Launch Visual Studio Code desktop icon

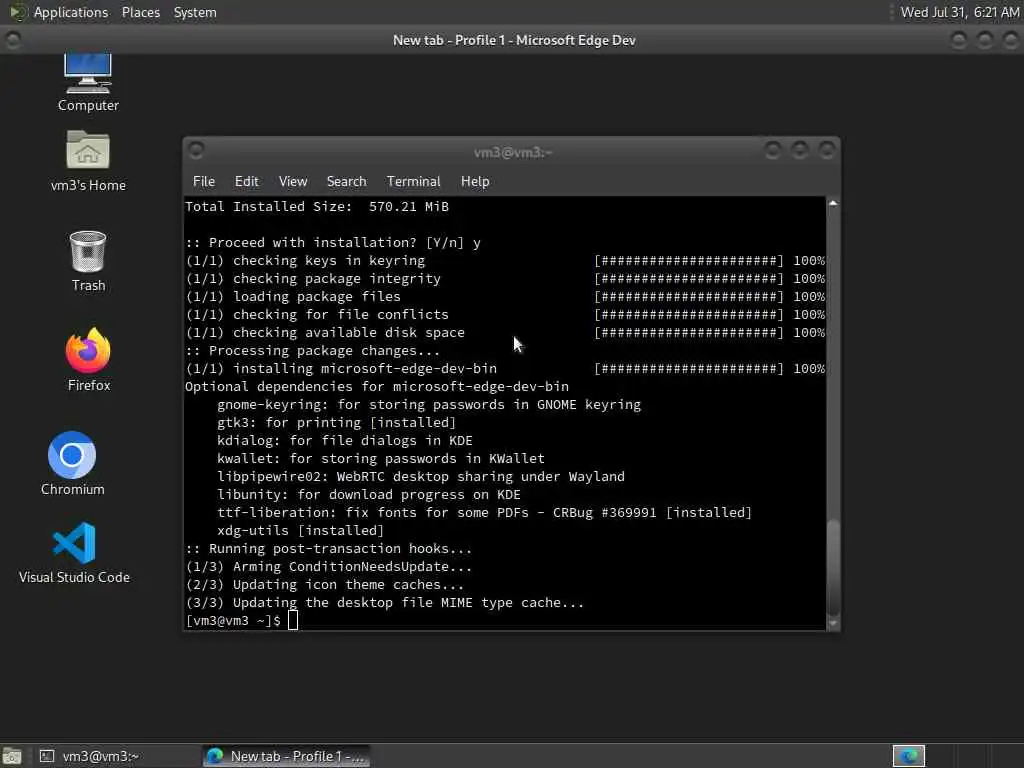[74, 552]
